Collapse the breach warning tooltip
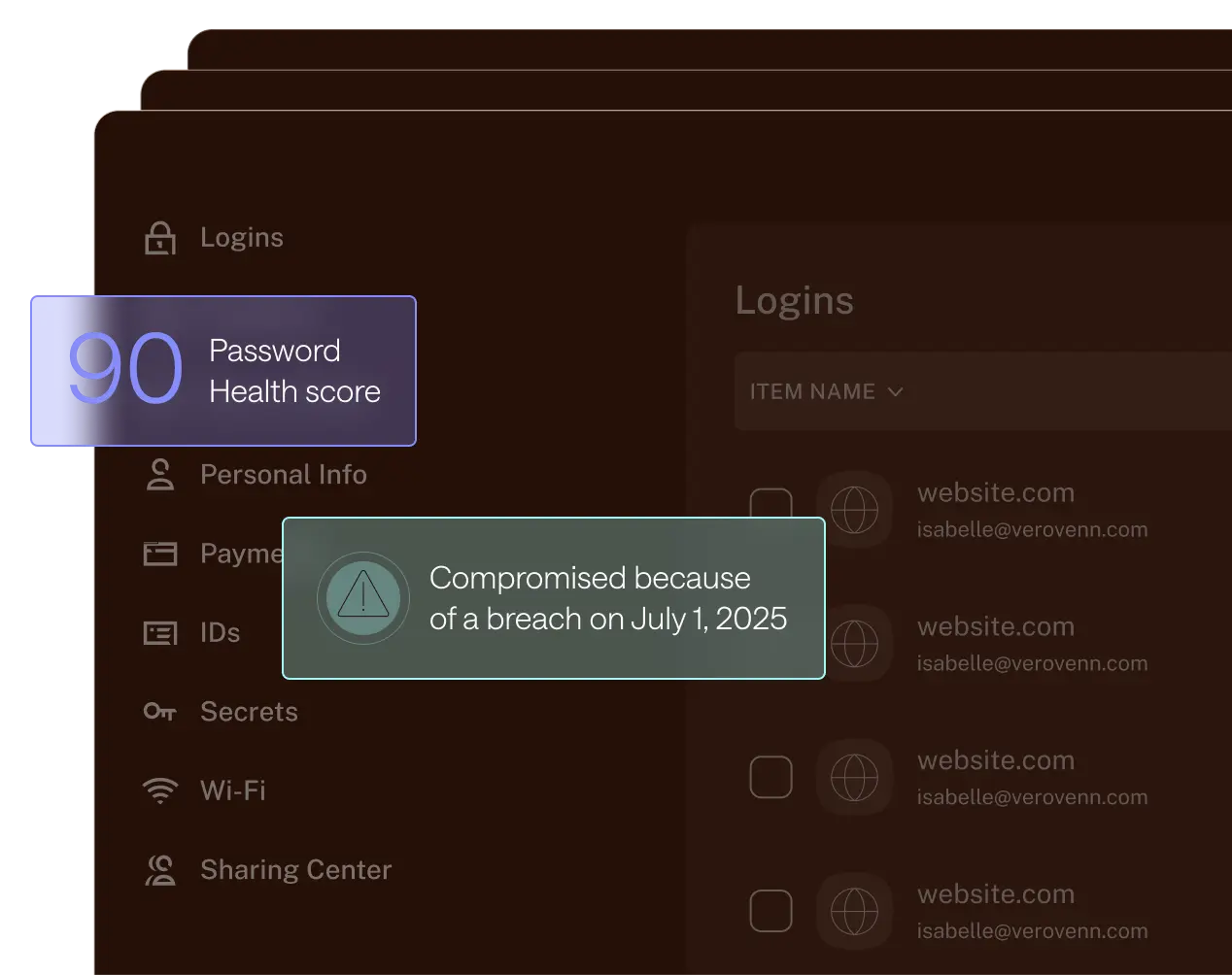This screenshot has width=1232, height=975. 553,598
